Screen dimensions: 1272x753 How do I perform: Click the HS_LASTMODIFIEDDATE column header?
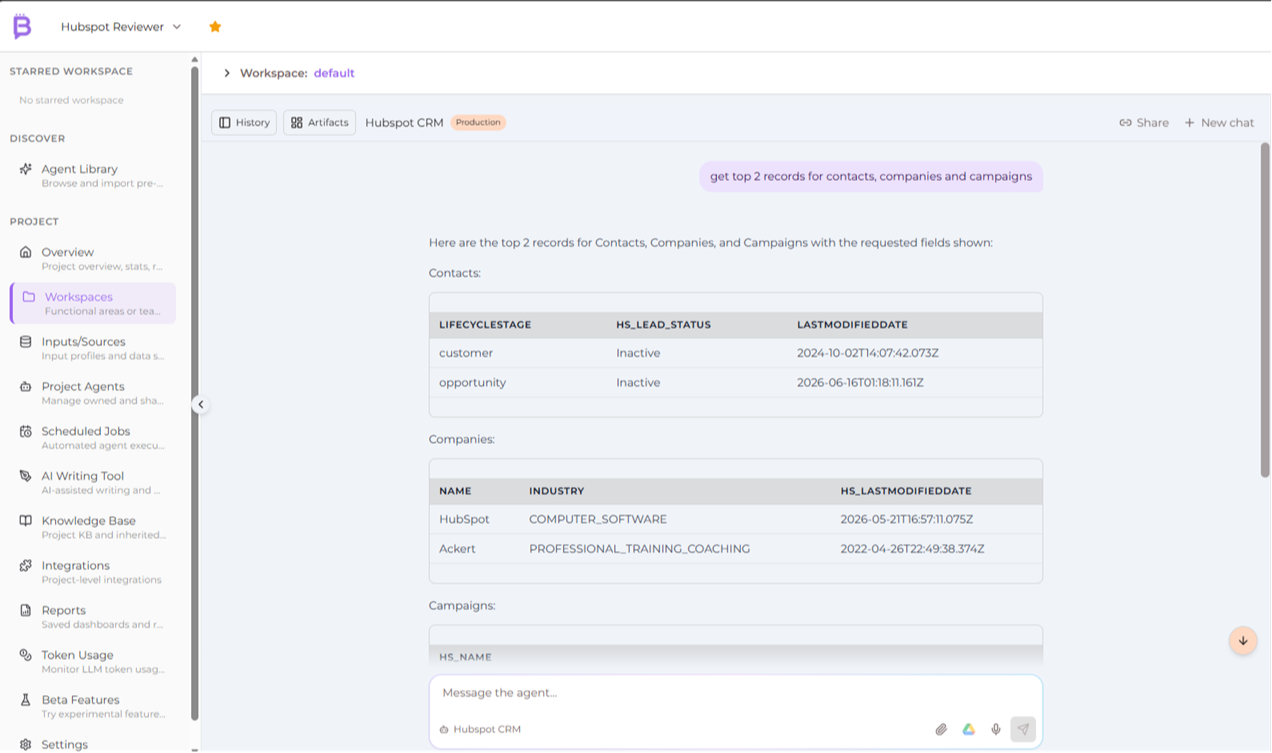(x=906, y=491)
